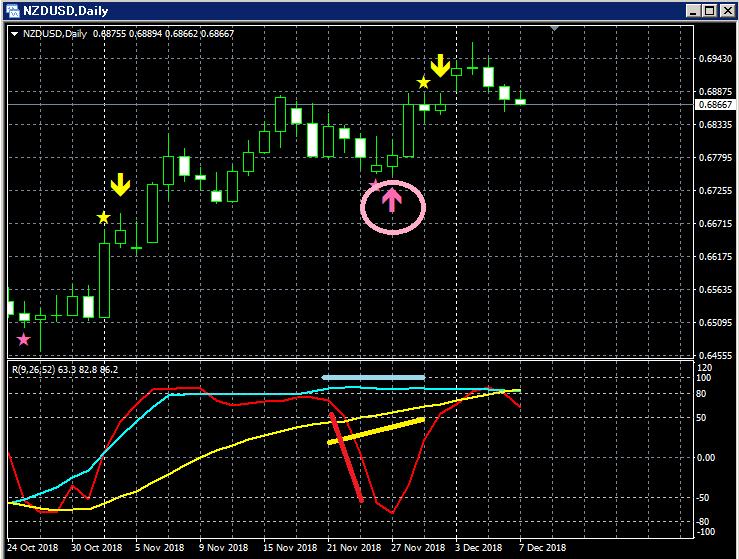Click indicator scale value -50
The height and width of the screenshot is (559, 739).
click(x=702, y=498)
